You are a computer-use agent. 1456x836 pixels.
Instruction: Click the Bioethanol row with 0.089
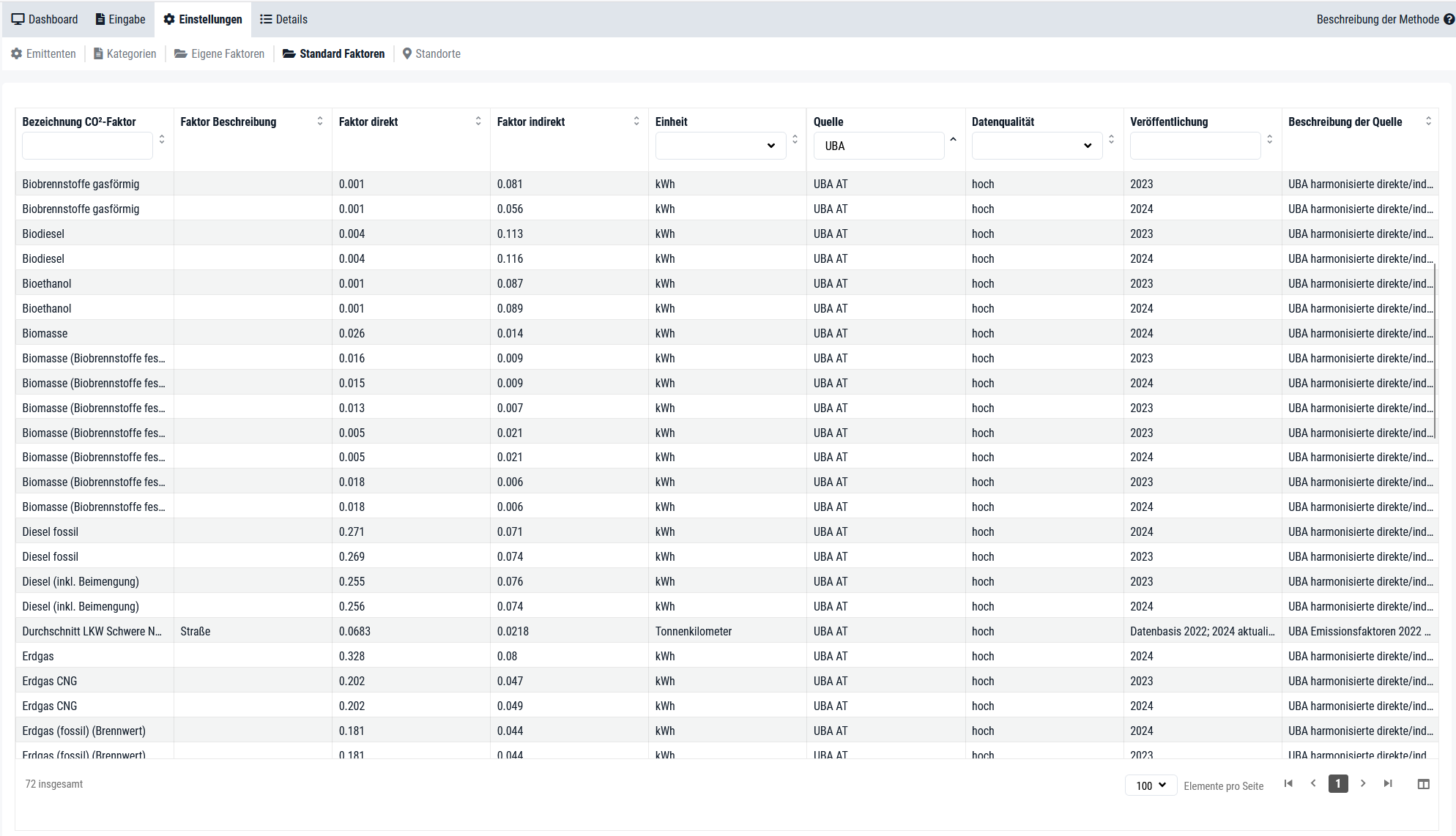coord(727,308)
